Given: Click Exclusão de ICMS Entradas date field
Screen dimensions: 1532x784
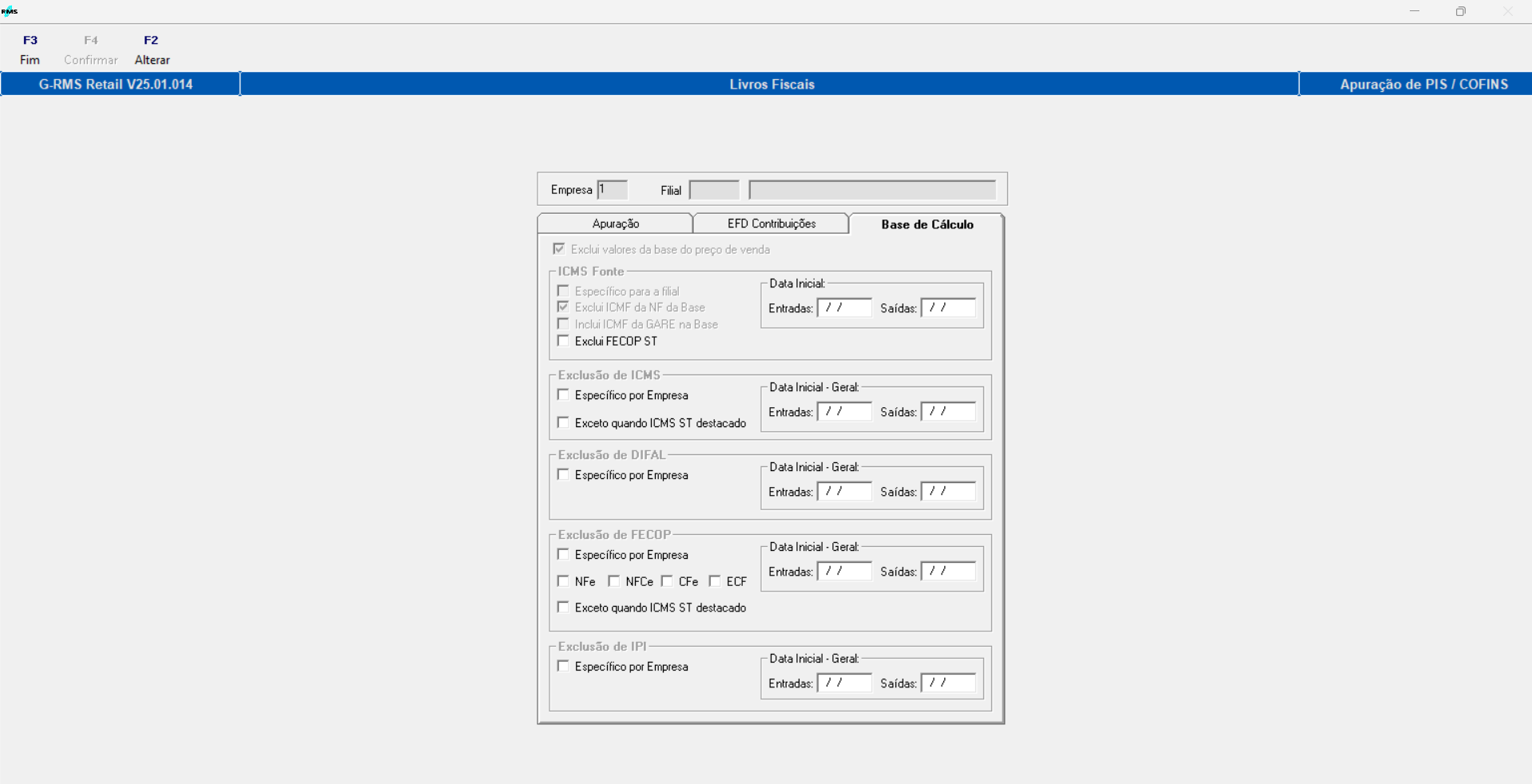Looking at the screenshot, I should coord(844,412).
